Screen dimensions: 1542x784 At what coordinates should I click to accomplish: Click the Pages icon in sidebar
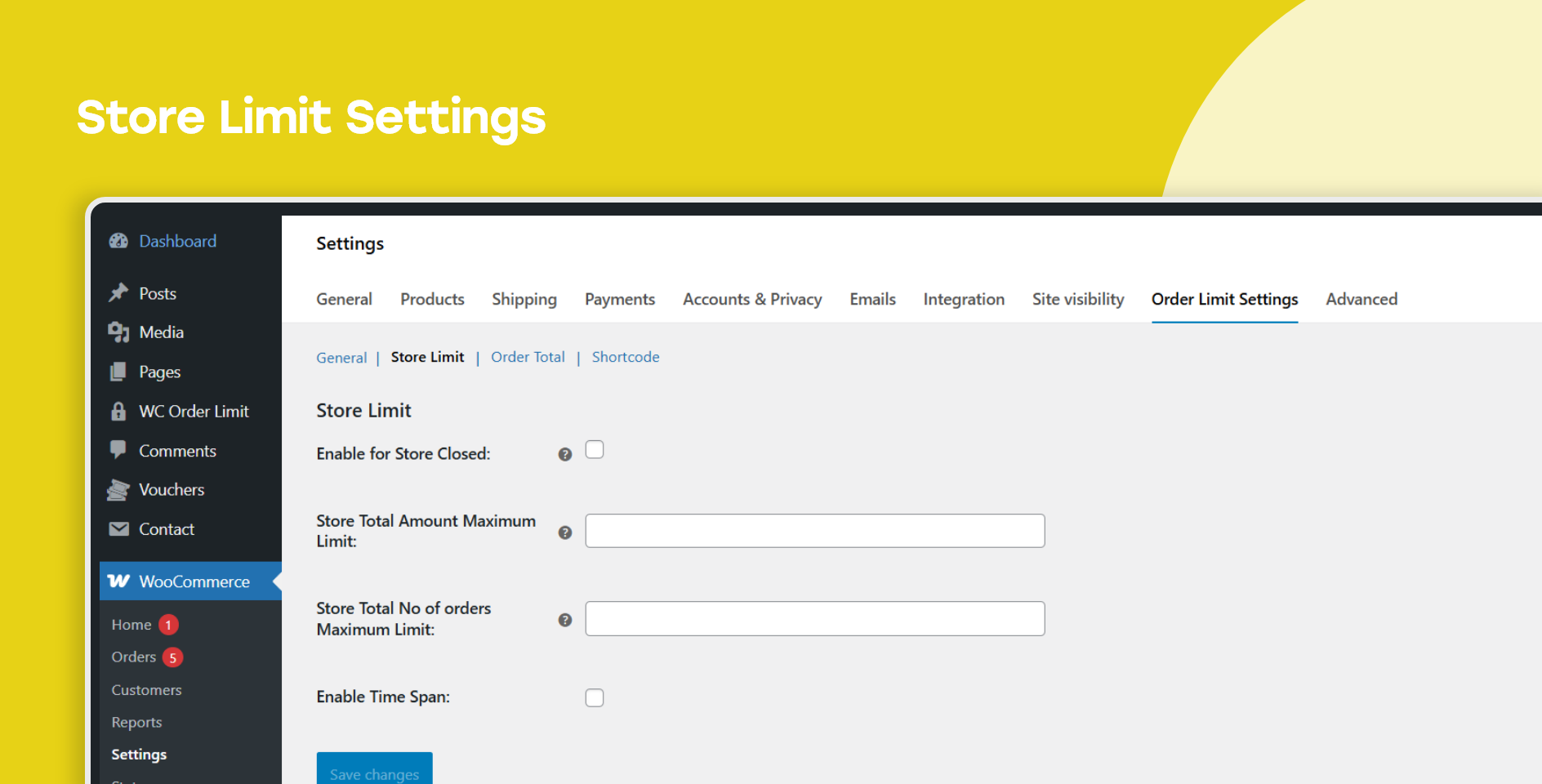pos(118,372)
